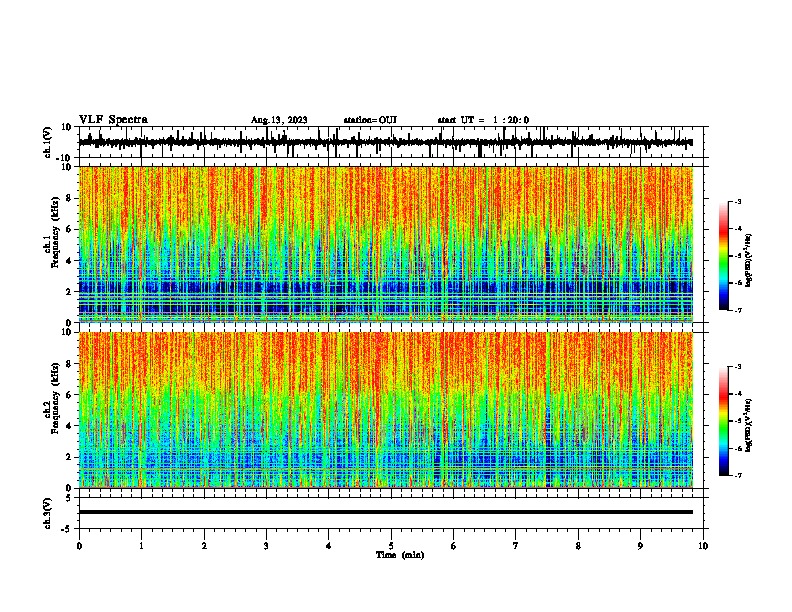
Task: Click the 'VLF Spectra' title text
Action: pyautogui.click(x=113, y=120)
